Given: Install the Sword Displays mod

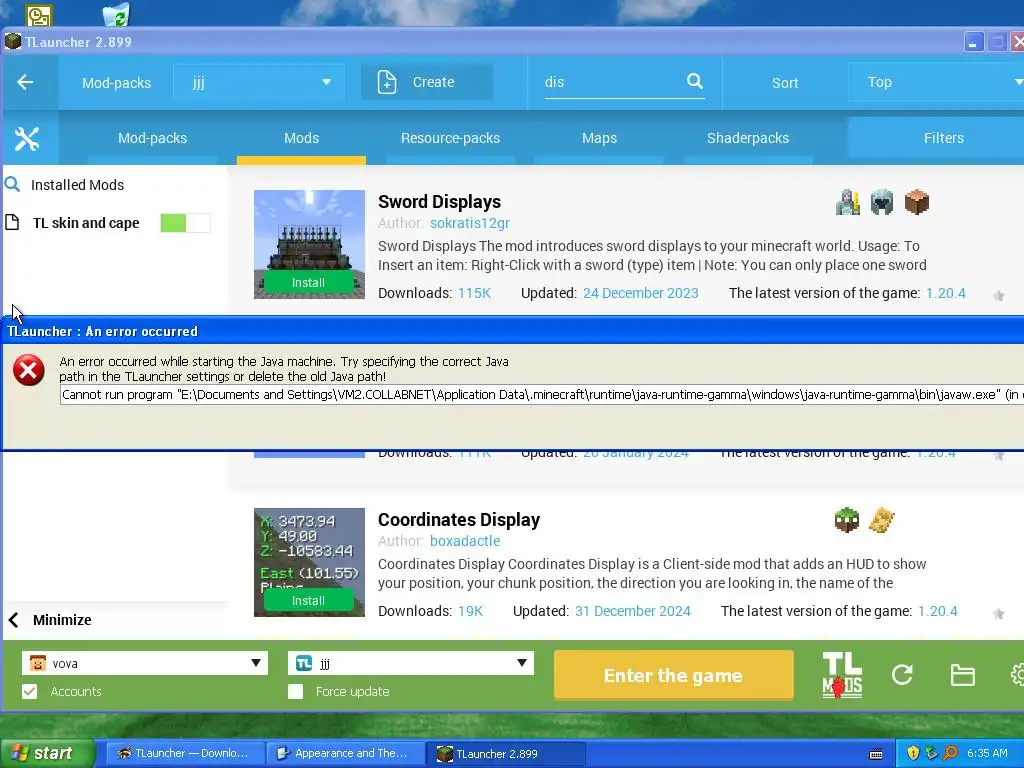Looking at the screenshot, I should click(308, 283).
